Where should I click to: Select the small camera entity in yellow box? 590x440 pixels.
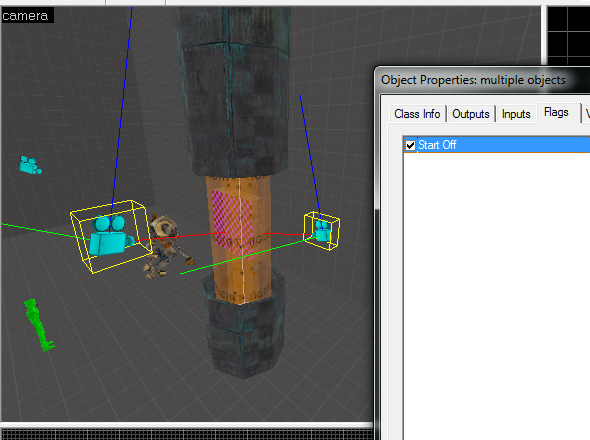[322, 231]
